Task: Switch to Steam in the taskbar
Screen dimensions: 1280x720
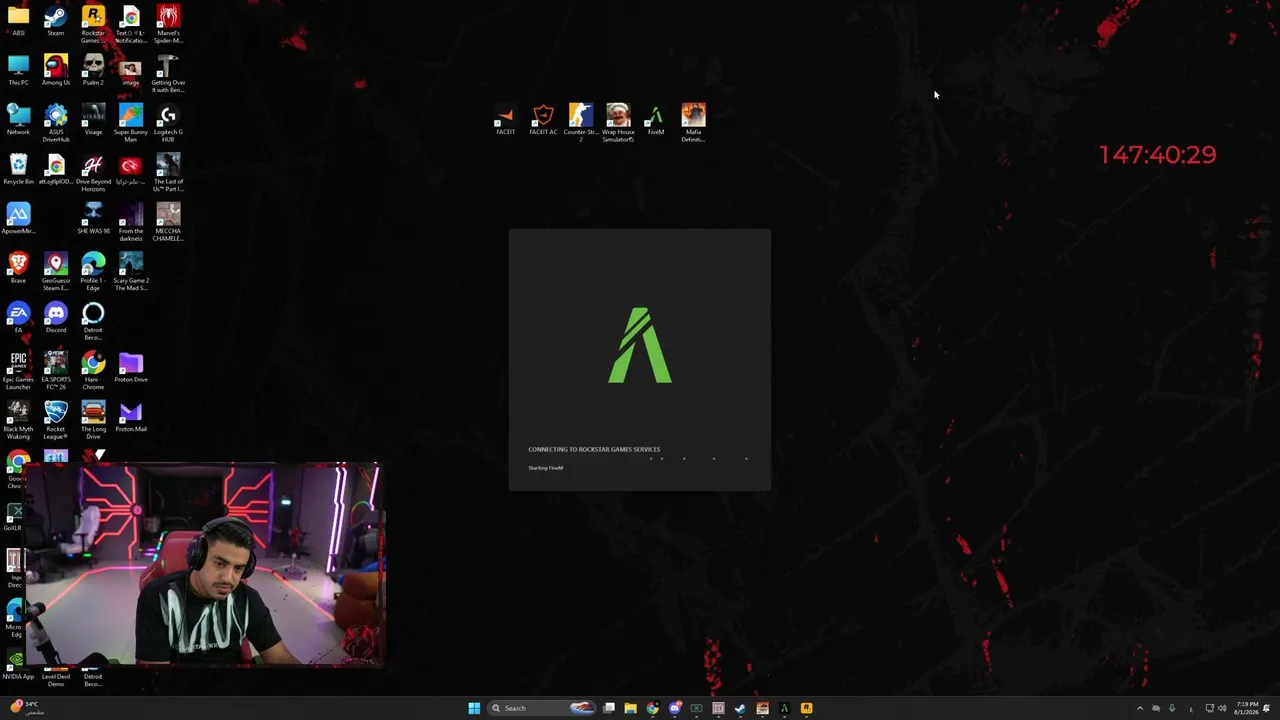Action: 740,708
